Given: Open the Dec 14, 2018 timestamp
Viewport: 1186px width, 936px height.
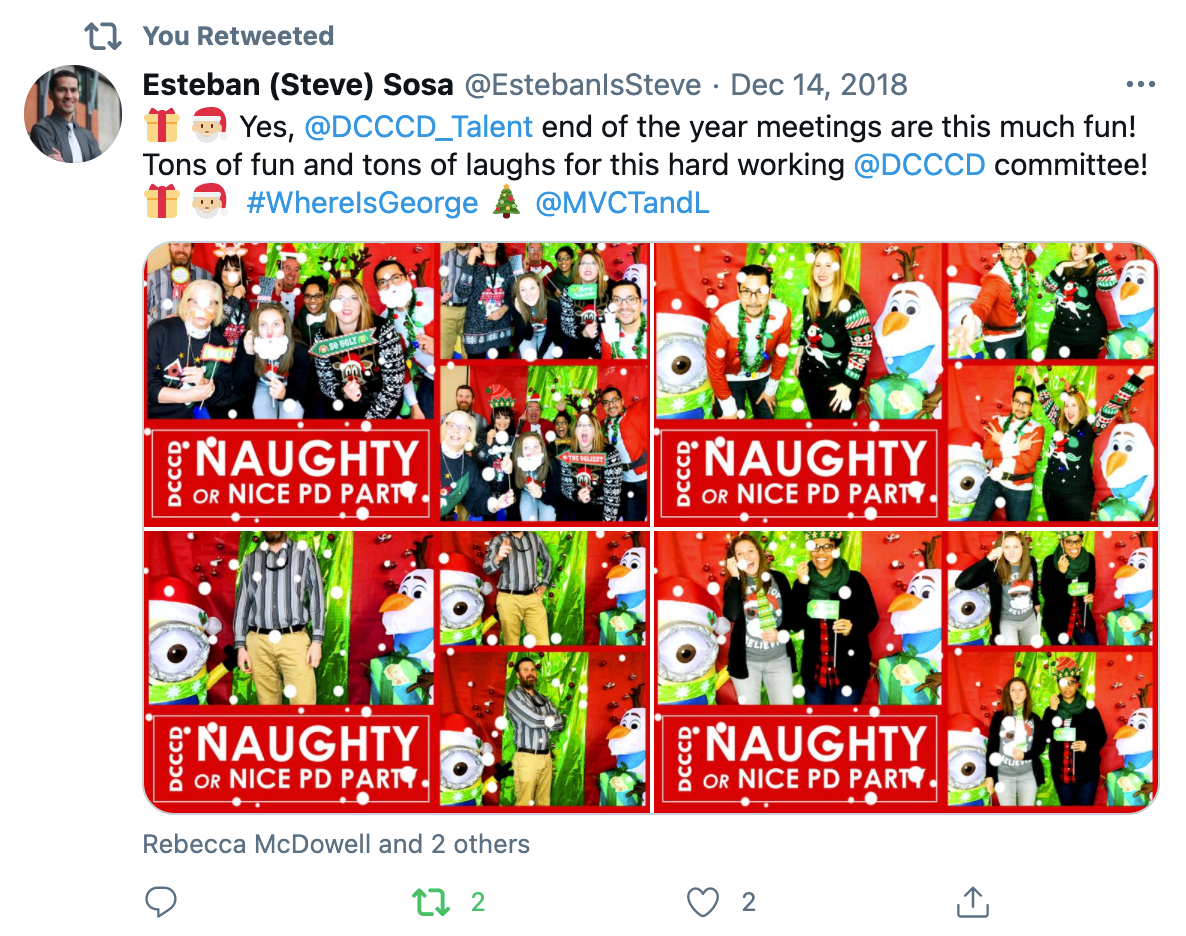Looking at the screenshot, I should [818, 85].
